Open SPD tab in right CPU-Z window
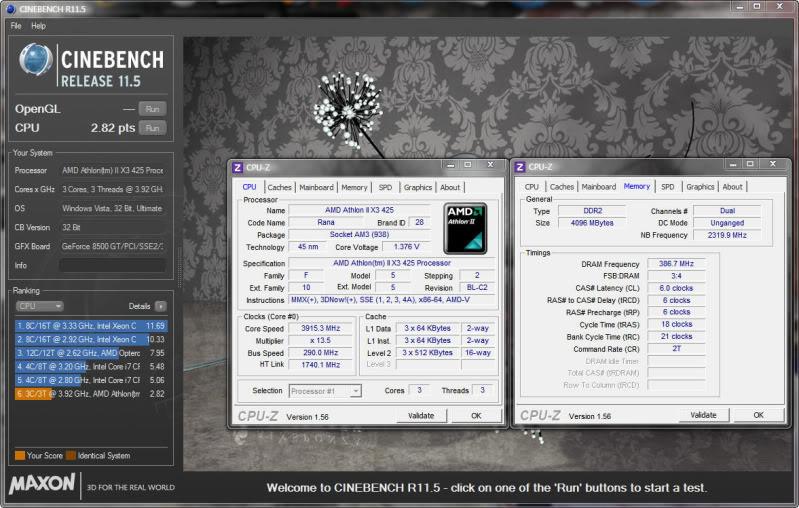Image resolution: width=799 pixels, height=508 pixels. (x=668, y=187)
